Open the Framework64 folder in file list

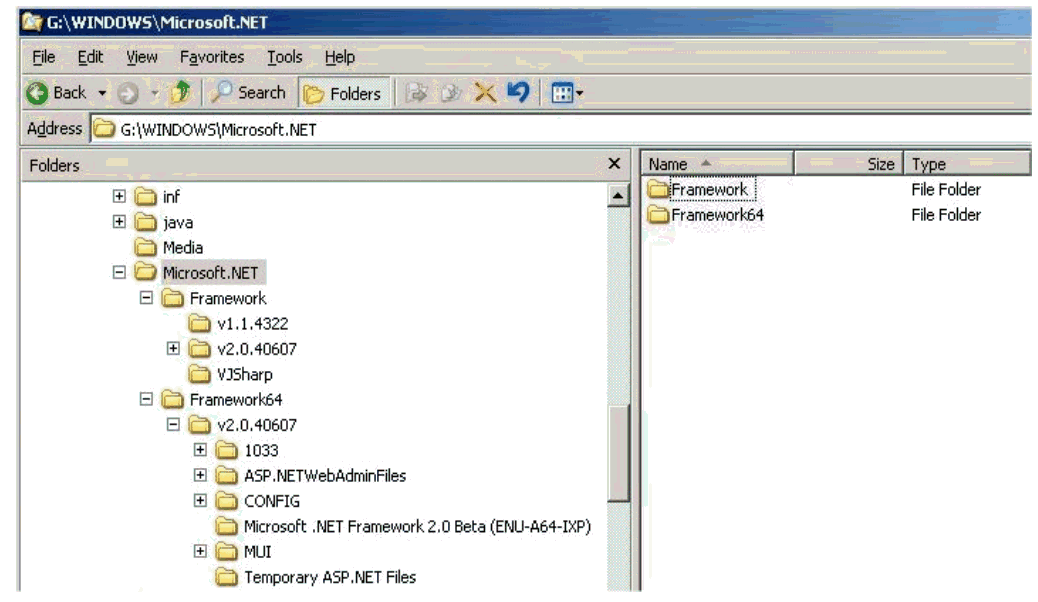pos(717,215)
